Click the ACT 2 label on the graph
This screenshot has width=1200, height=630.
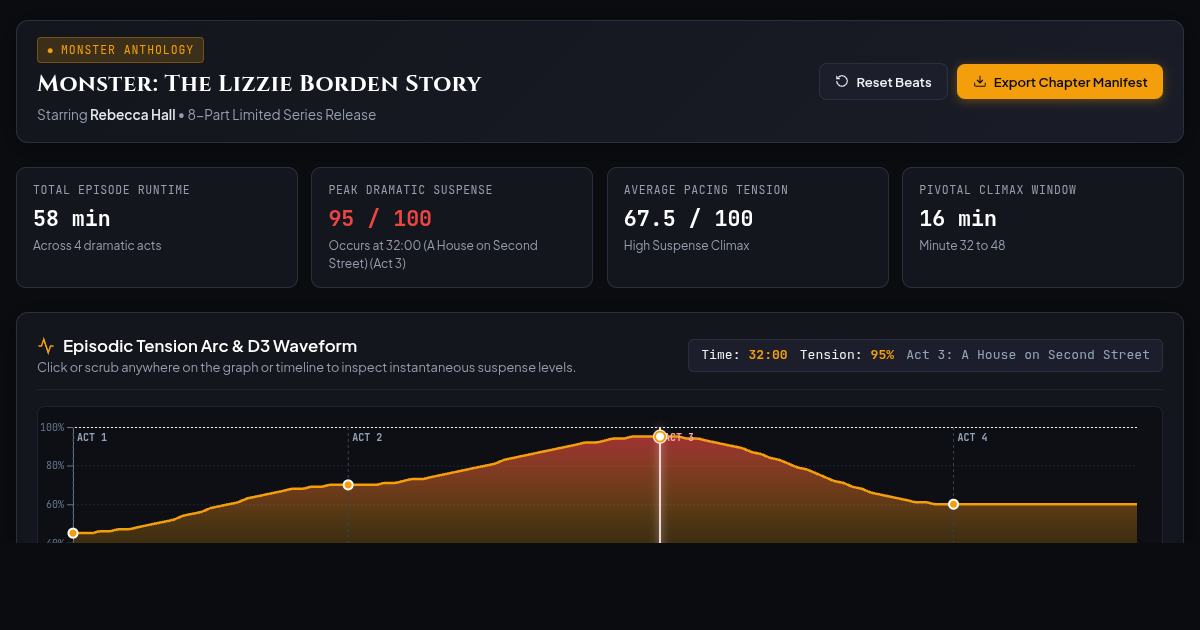click(367, 438)
